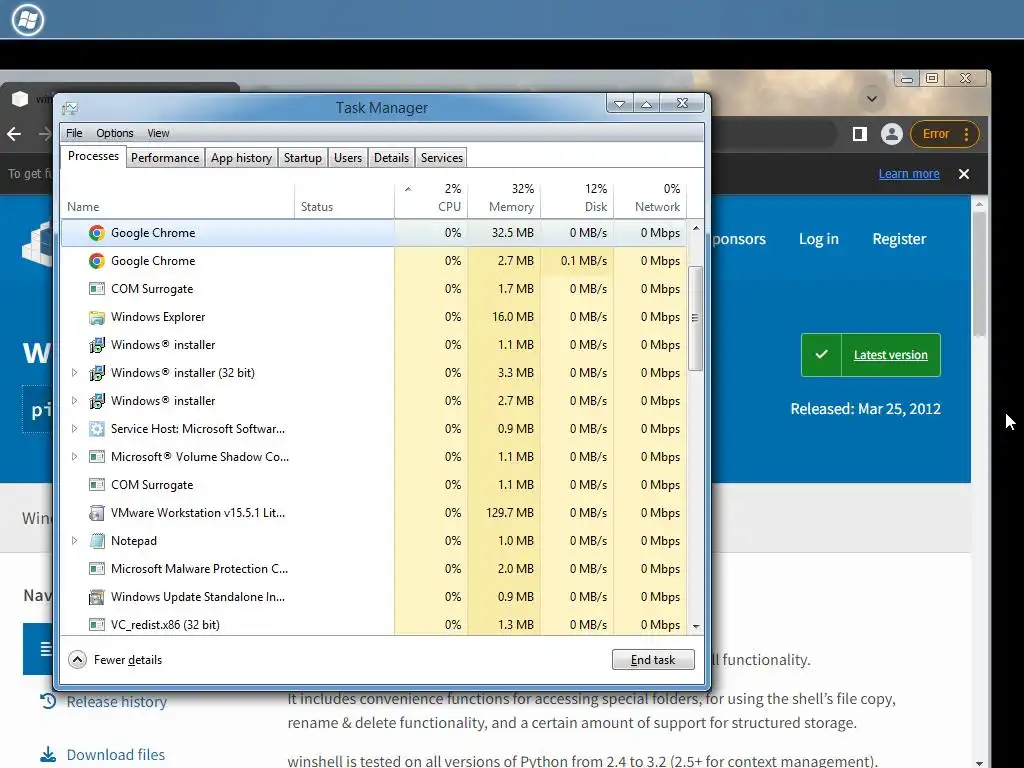Click the Chrome page vertical scrollbar thumb
The height and width of the screenshot is (768, 1024).
979,274
